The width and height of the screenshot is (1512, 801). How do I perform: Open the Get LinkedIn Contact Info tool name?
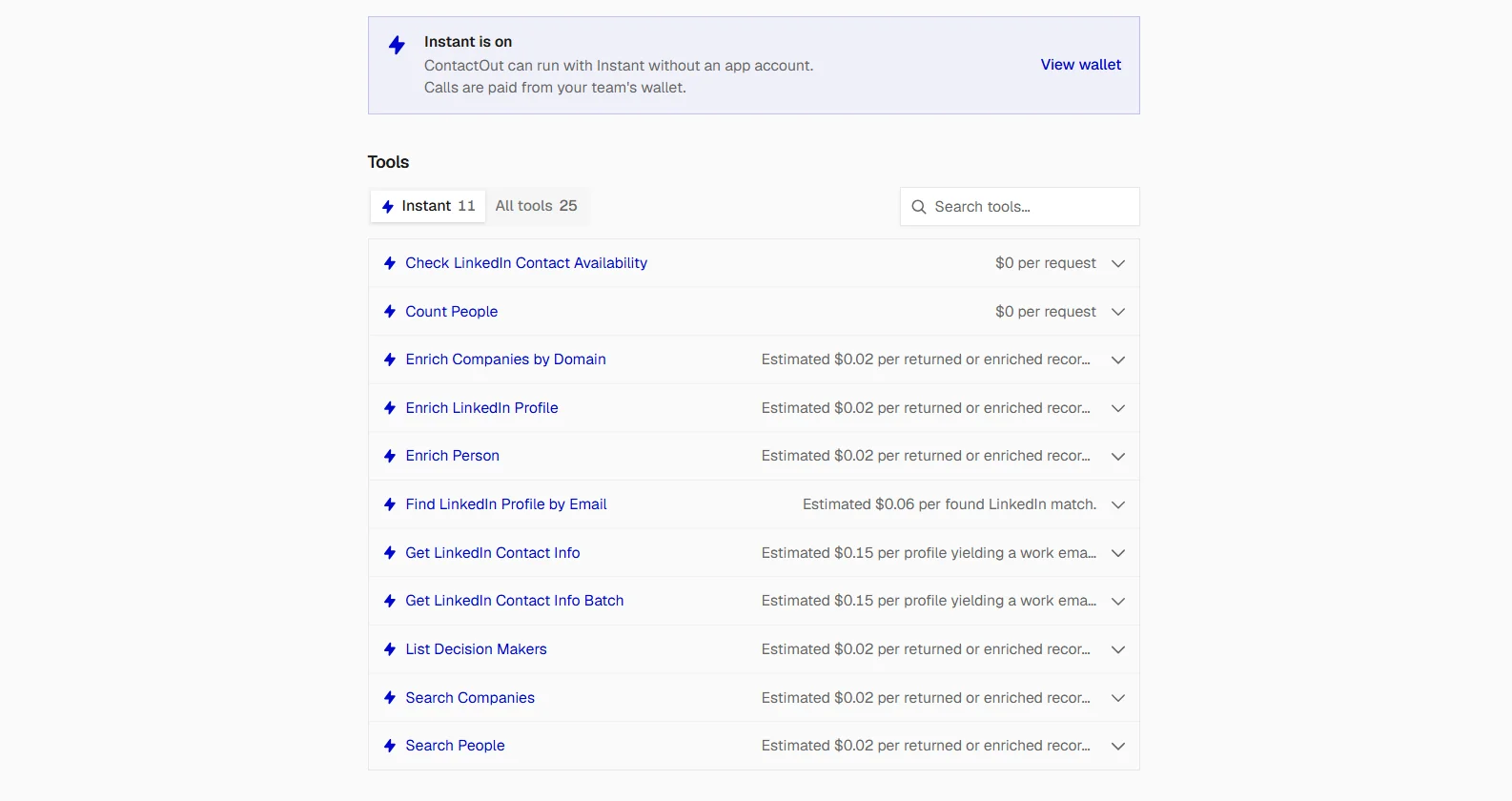pyautogui.click(x=493, y=553)
